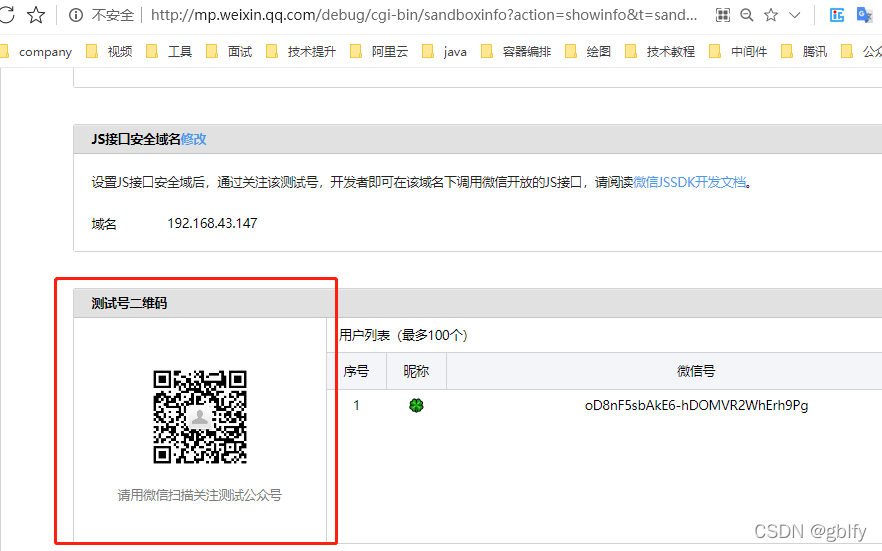The image size is (882, 551).
Task: Click the 用户列表（最多100个） heading
Action: tap(404, 335)
